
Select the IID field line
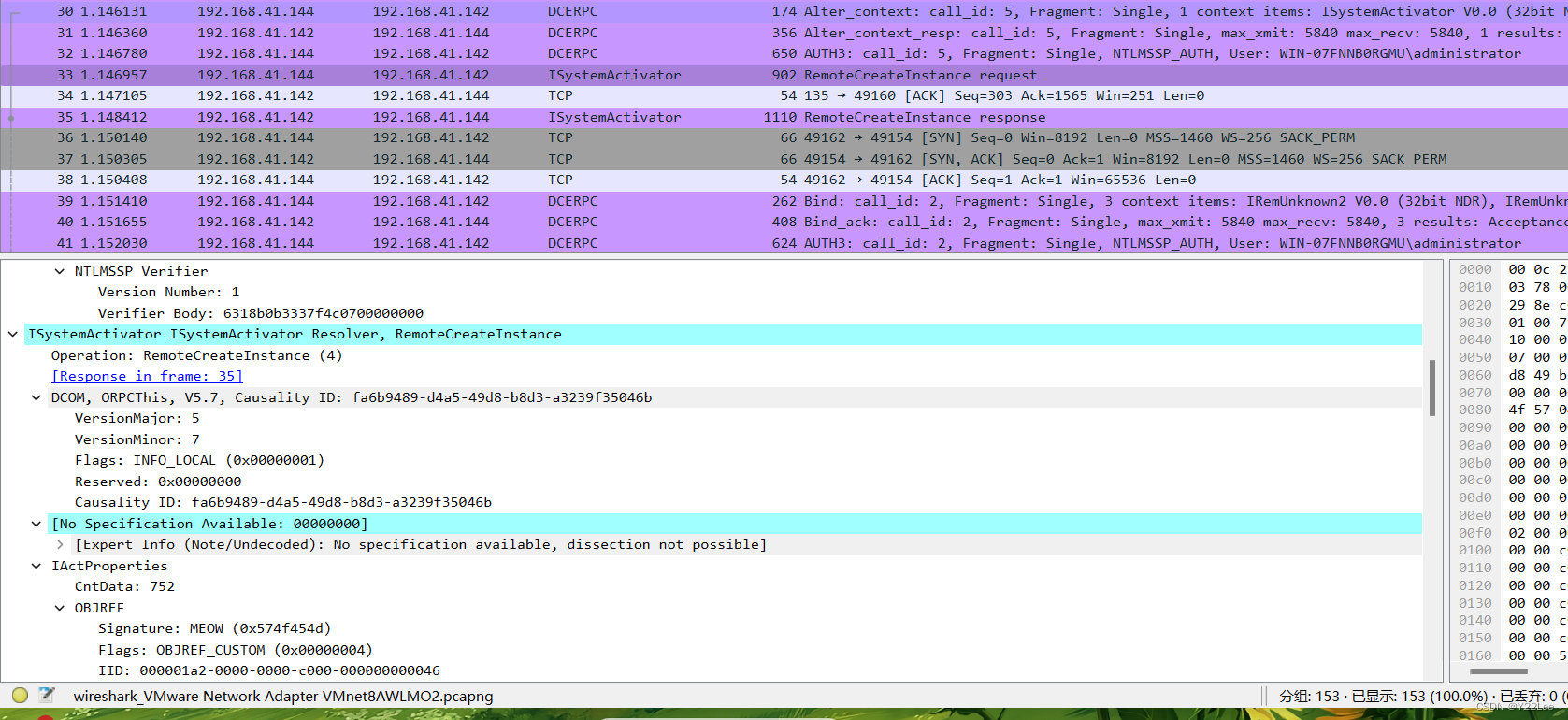(269, 670)
